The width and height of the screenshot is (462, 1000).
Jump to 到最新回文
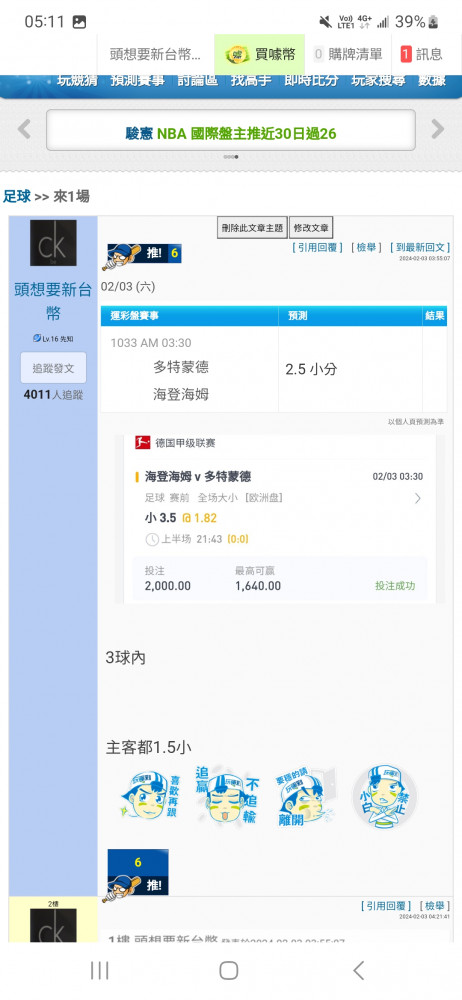[x=420, y=247]
